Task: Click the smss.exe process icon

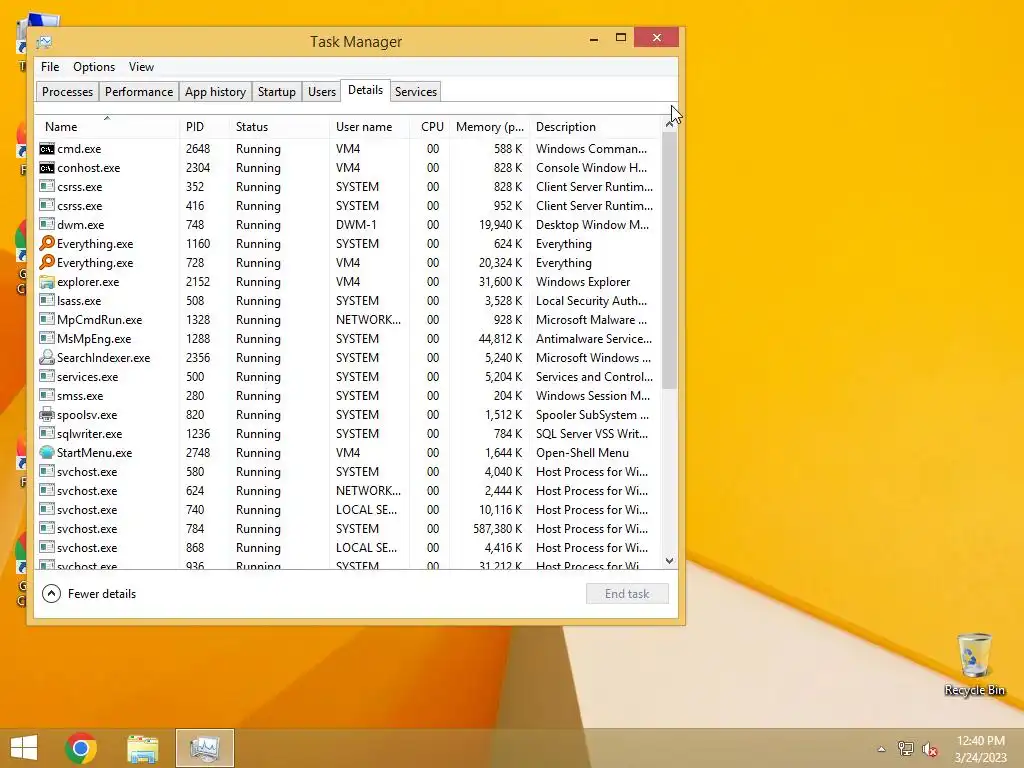Action: (x=46, y=396)
